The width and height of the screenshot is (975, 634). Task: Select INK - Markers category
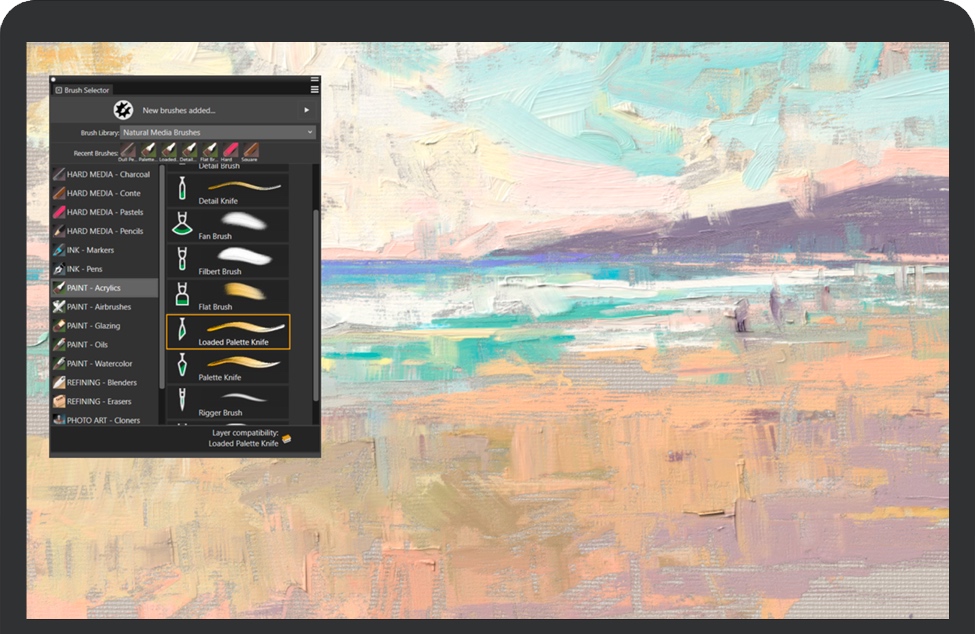click(x=104, y=250)
